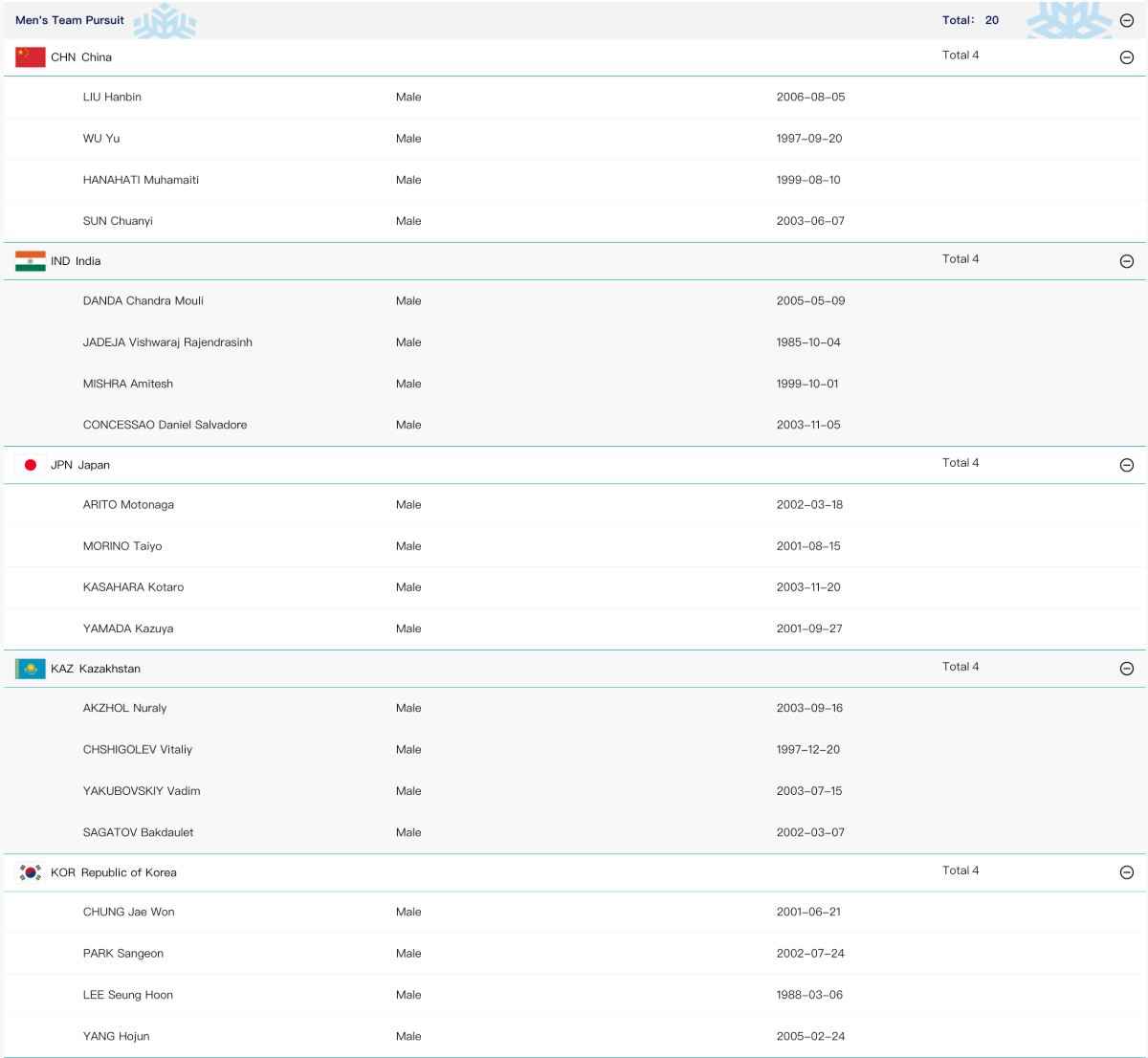Click YANG Hojun's birth date 2005-02-24
The image size is (1148, 1058).
tap(810, 1036)
